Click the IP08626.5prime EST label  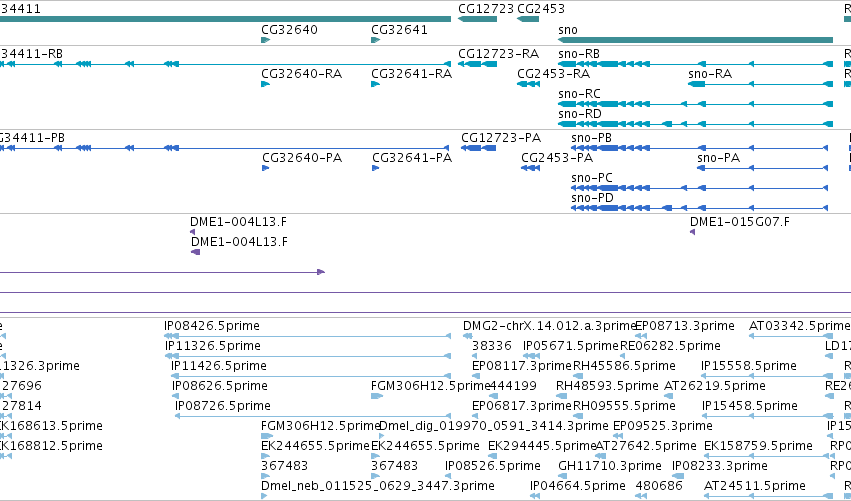(x=220, y=386)
